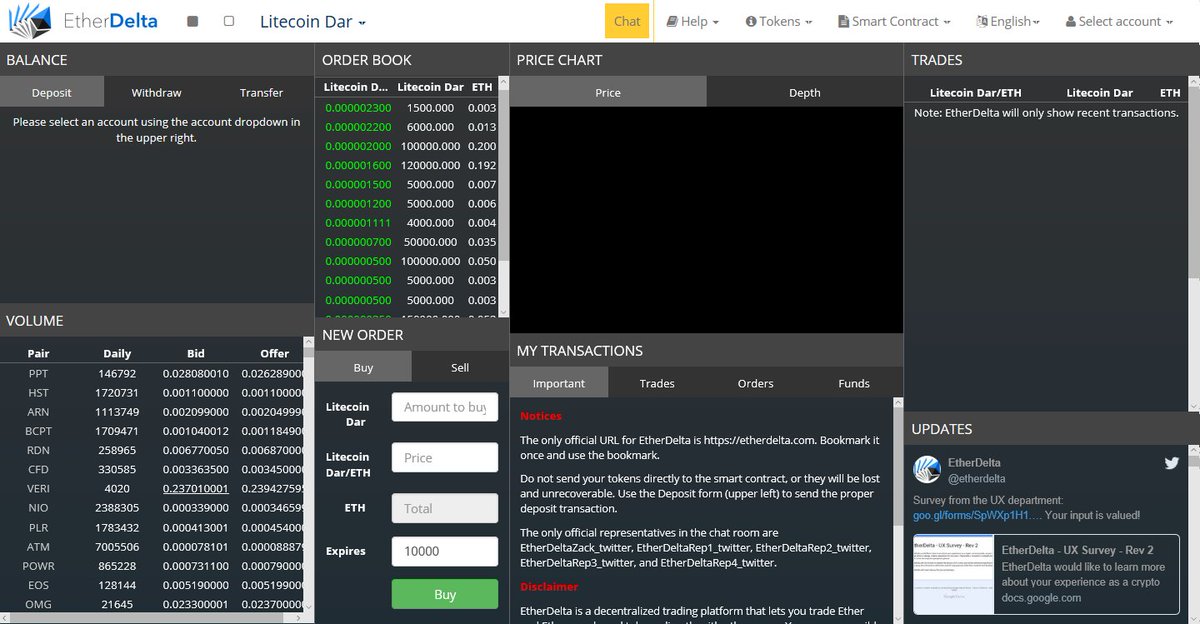Click the EtherDelta avatar in Updates

(x=928, y=469)
